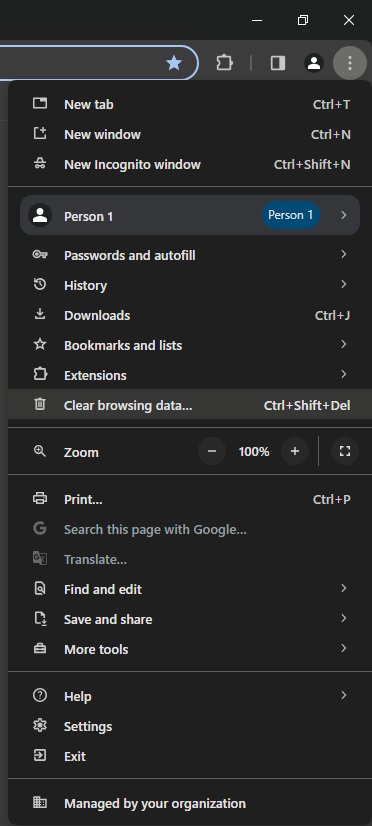The height and width of the screenshot is (826, 372).
Task: Click the zoom out minus button
Action: point(212,451)
